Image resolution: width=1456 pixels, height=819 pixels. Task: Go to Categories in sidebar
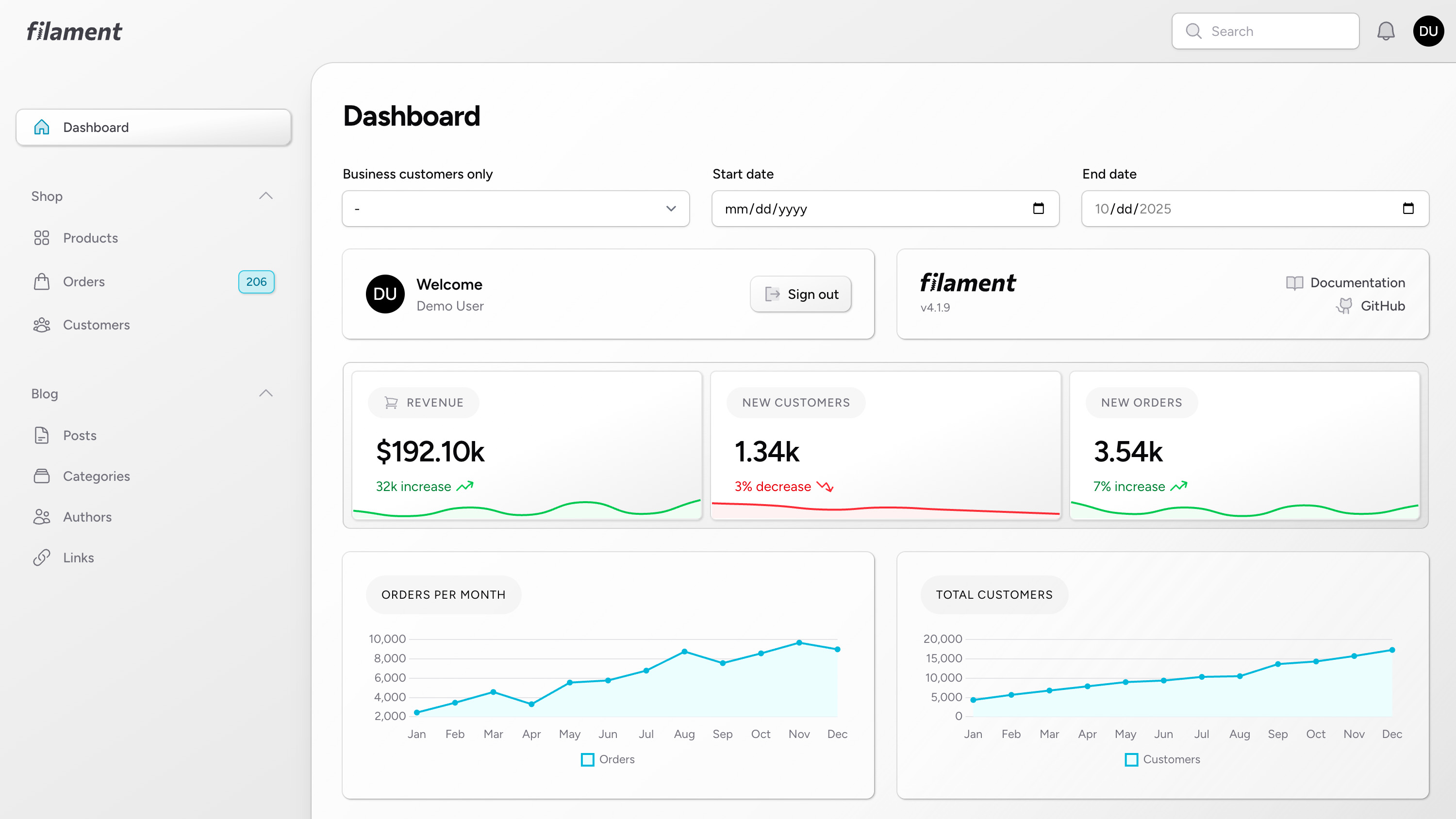96,476
